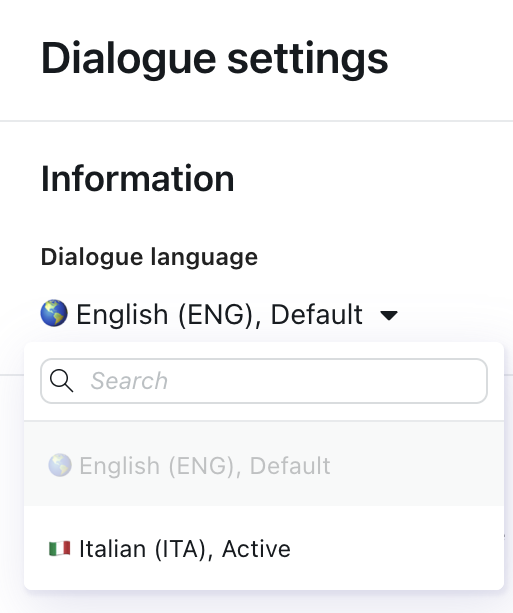
Task: Focus the Search input field
Action: (x=264, y=381)
